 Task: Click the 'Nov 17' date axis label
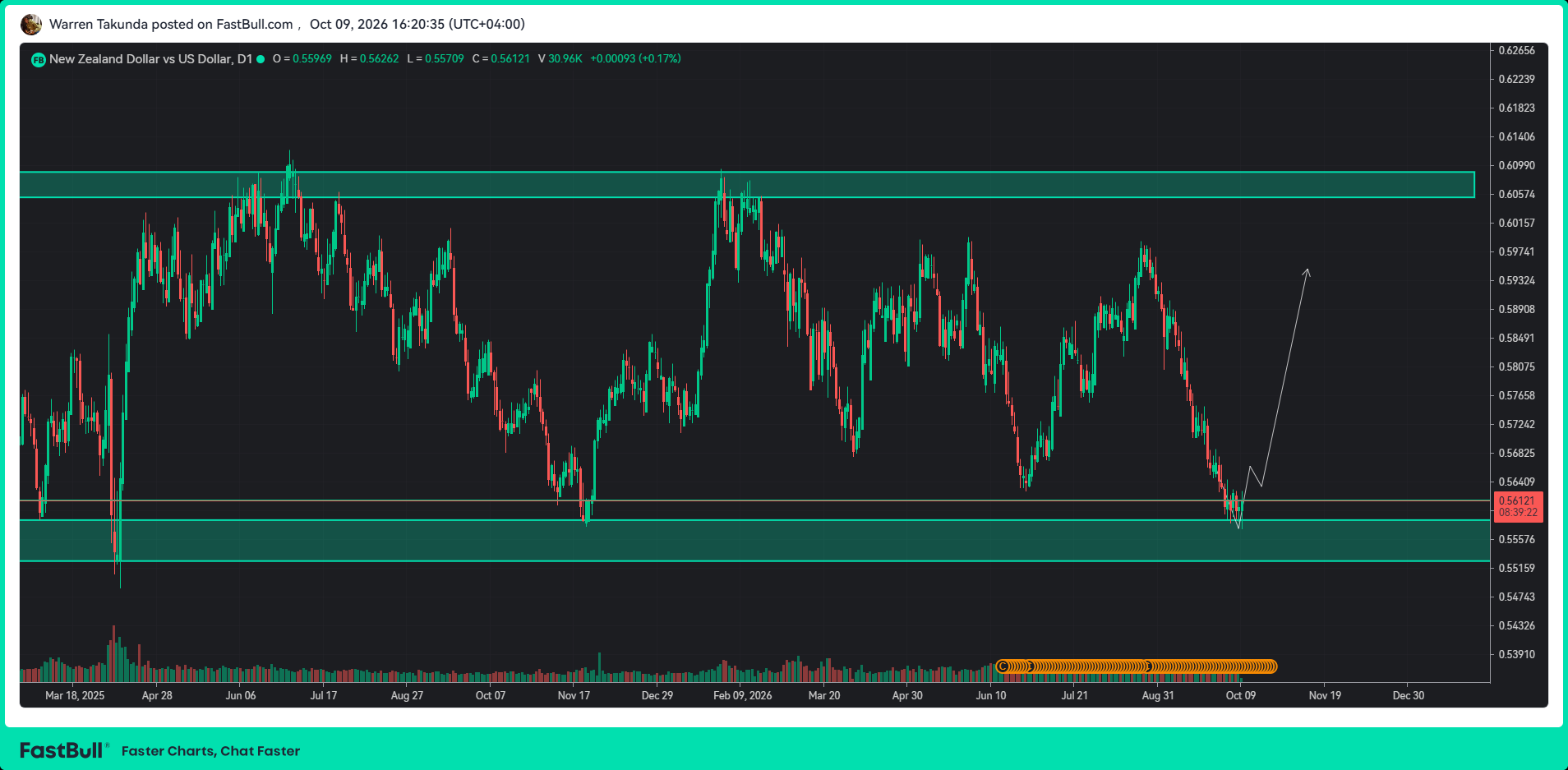[574, 695]
